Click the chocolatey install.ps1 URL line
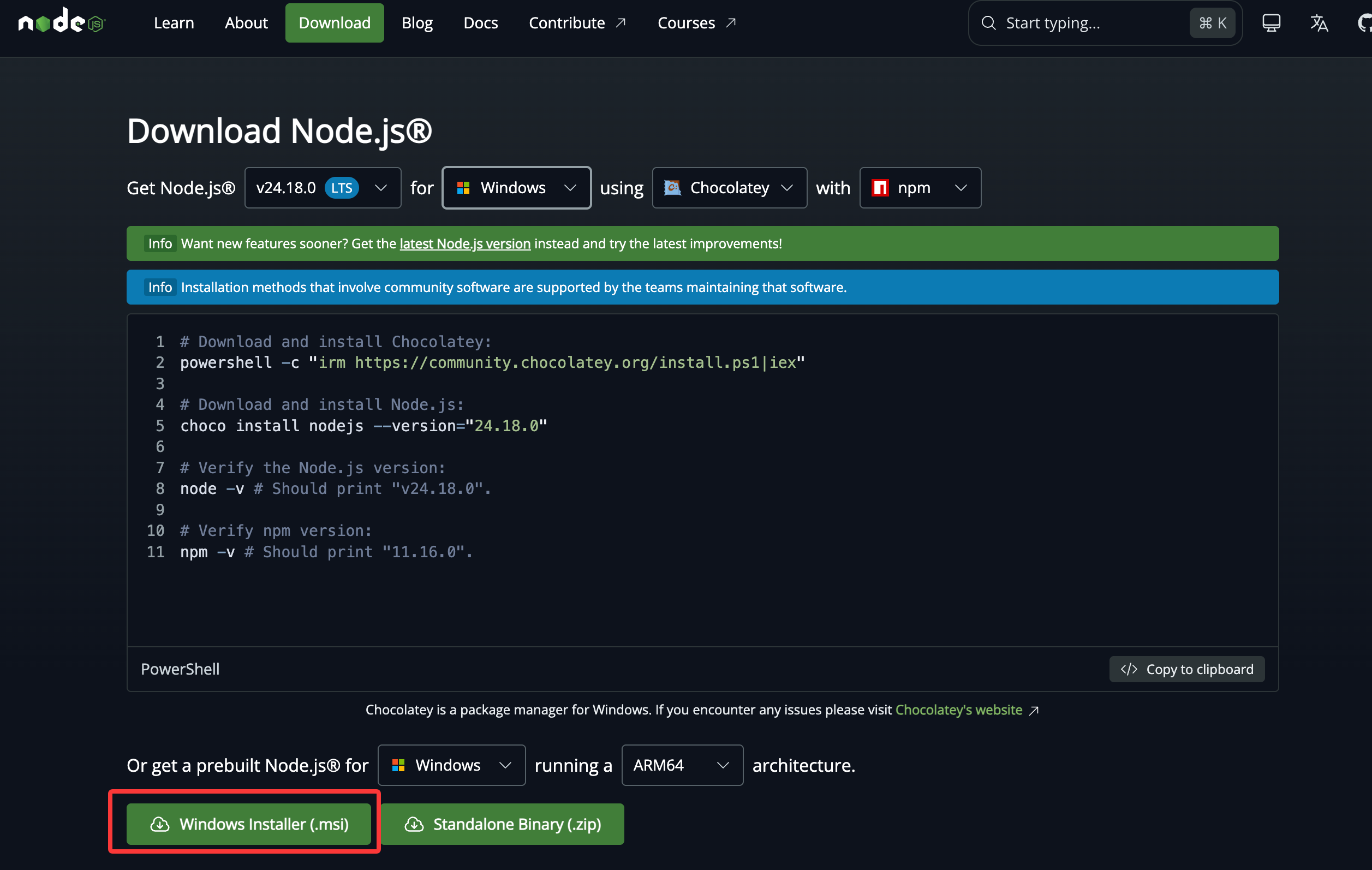Screen dimensions: 1372x870 pos(492,362)
